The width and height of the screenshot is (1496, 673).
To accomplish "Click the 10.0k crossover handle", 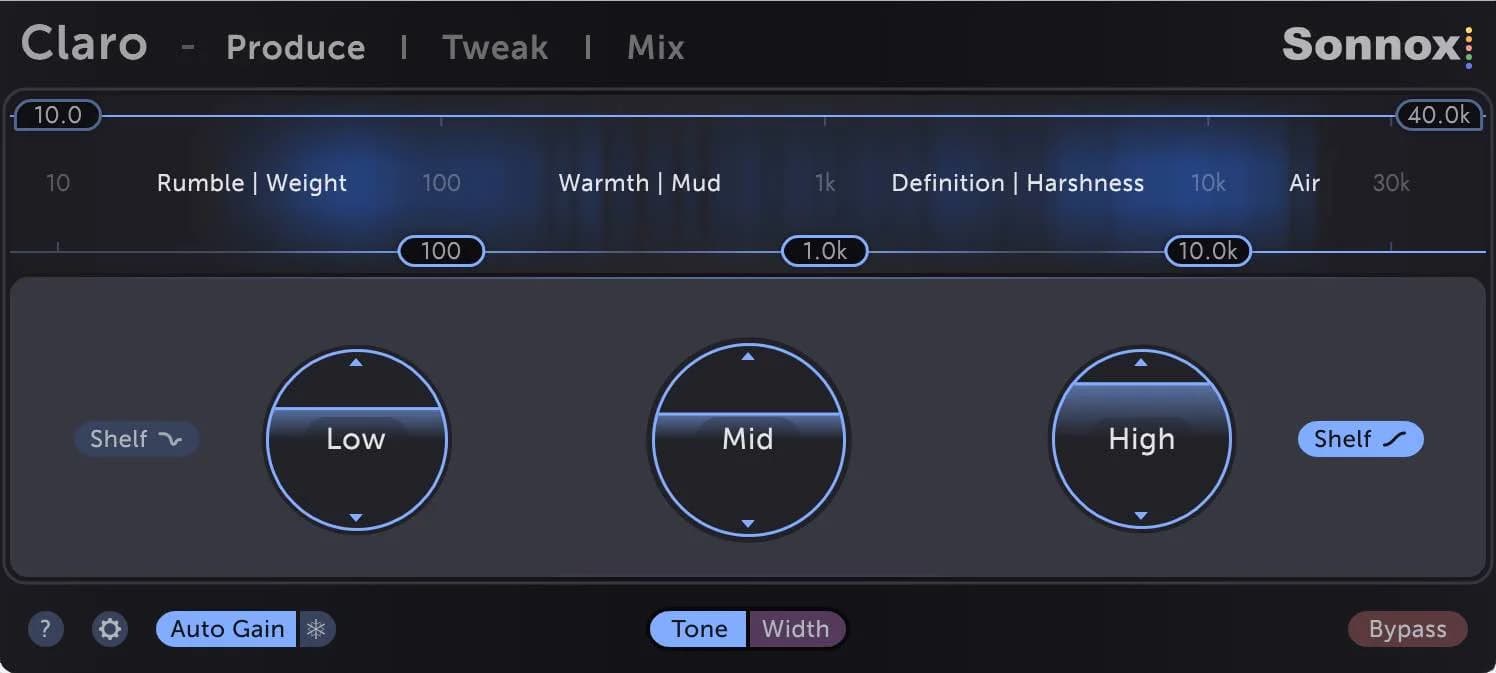I will (x=1207, y=251).
